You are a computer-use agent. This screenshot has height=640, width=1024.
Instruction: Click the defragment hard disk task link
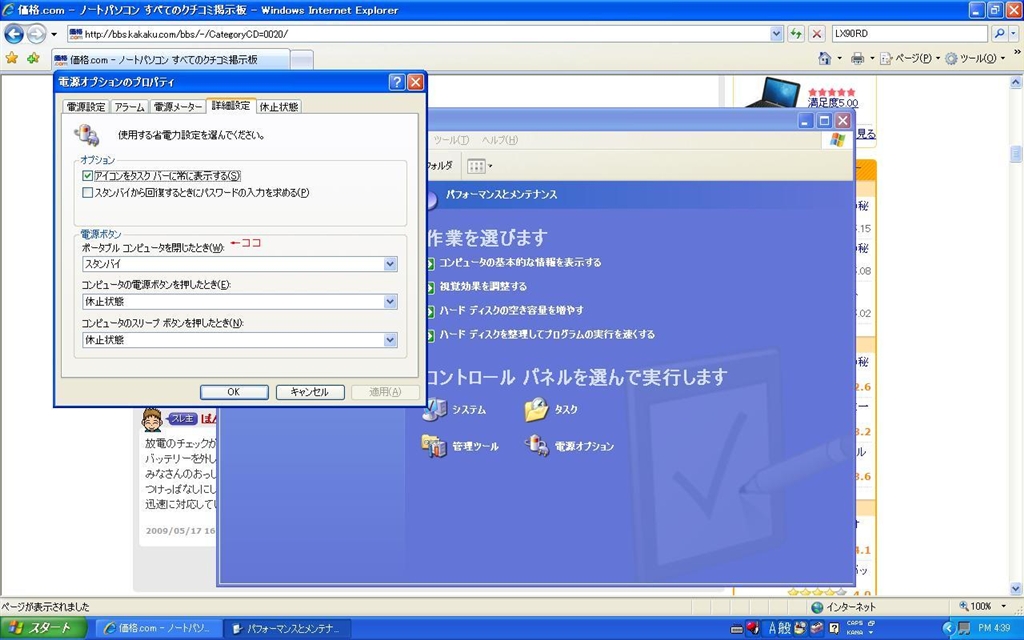coord(547,334)
